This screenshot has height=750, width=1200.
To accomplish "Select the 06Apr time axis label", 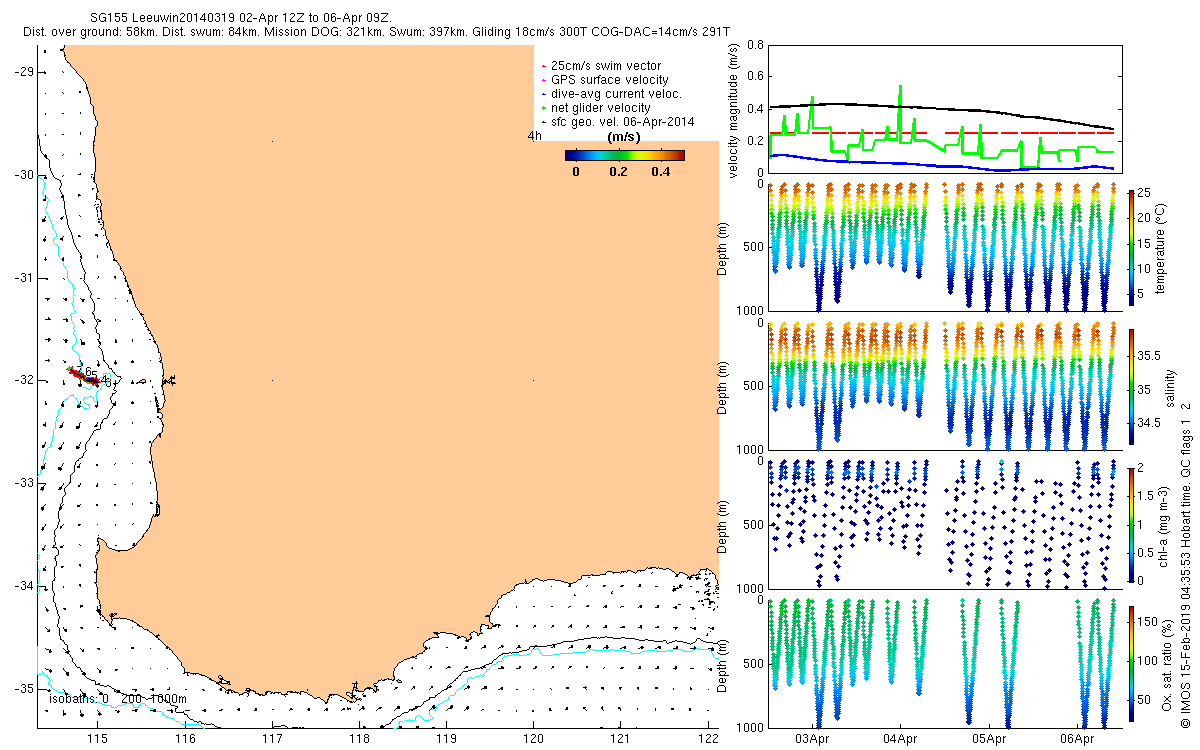I will 1078,739.
